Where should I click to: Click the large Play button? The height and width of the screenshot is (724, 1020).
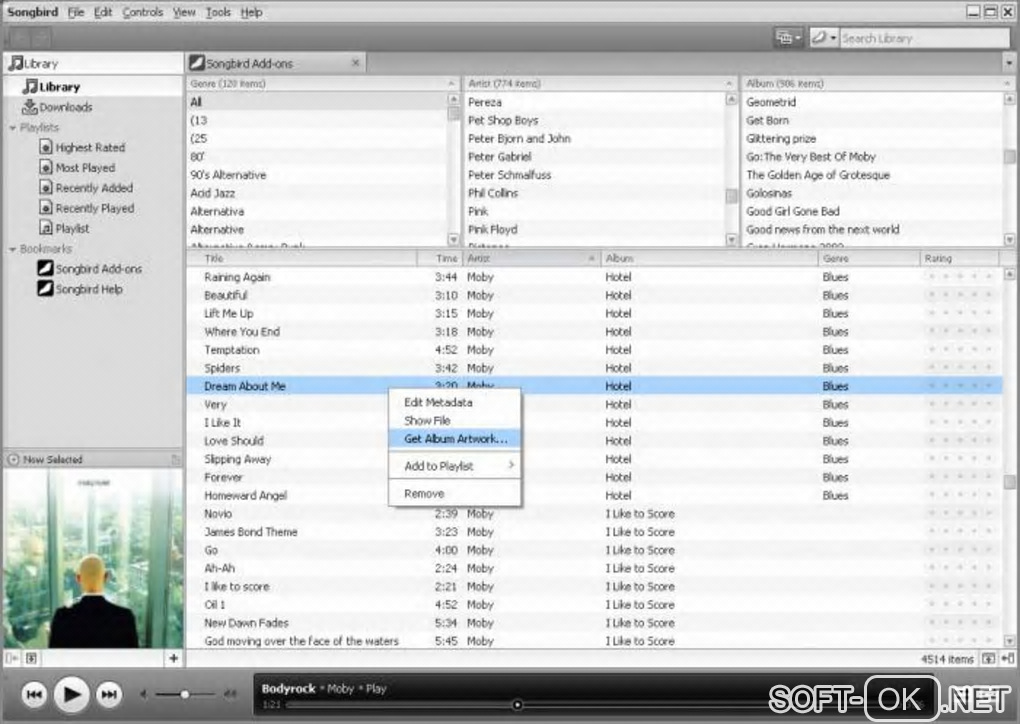coord(71,695)
